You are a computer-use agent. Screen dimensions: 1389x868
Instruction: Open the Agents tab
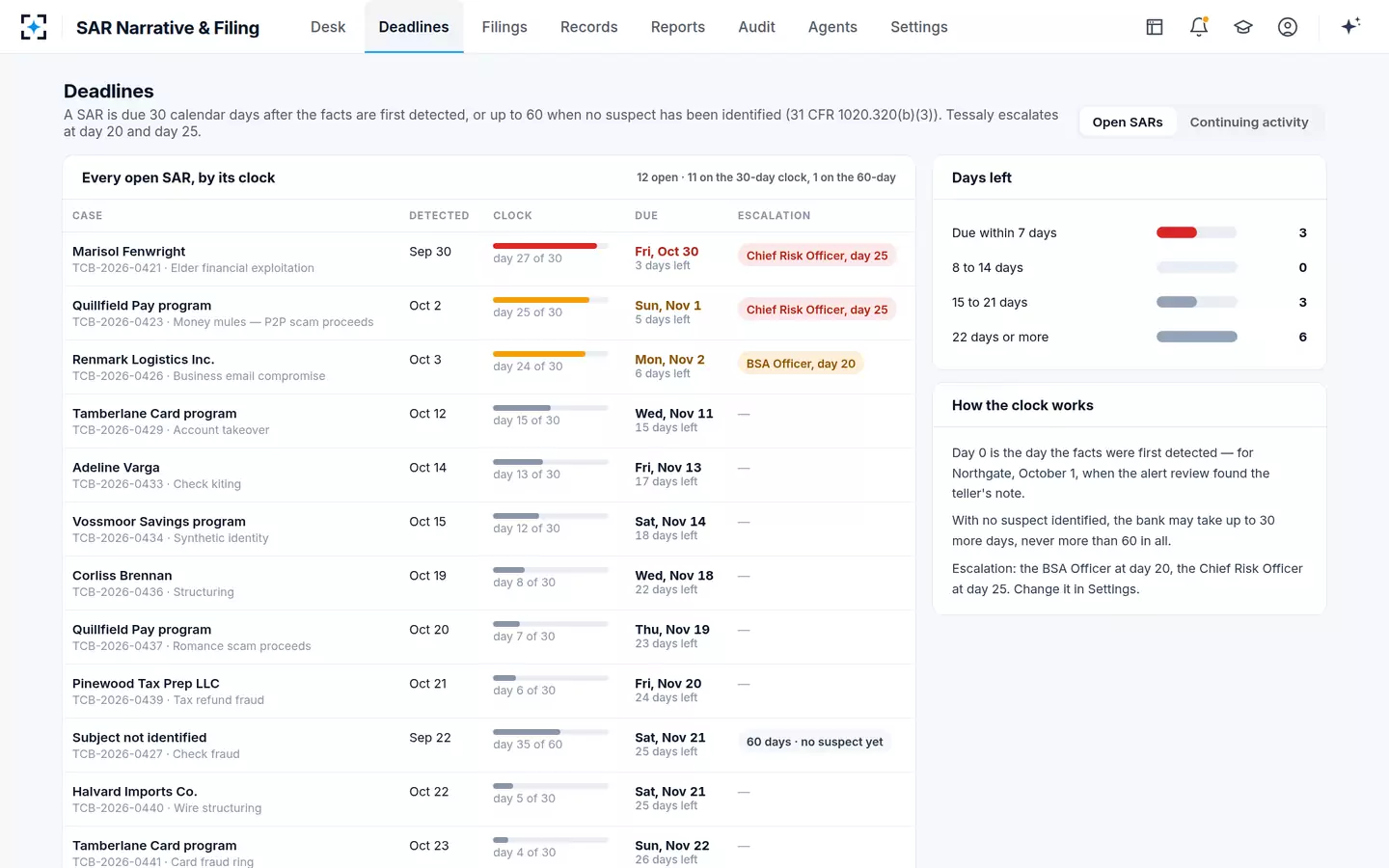pos(832,27)
